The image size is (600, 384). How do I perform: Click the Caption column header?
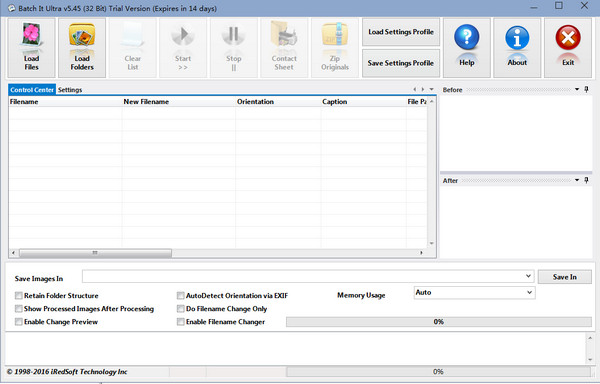click(x=364, y=102)
